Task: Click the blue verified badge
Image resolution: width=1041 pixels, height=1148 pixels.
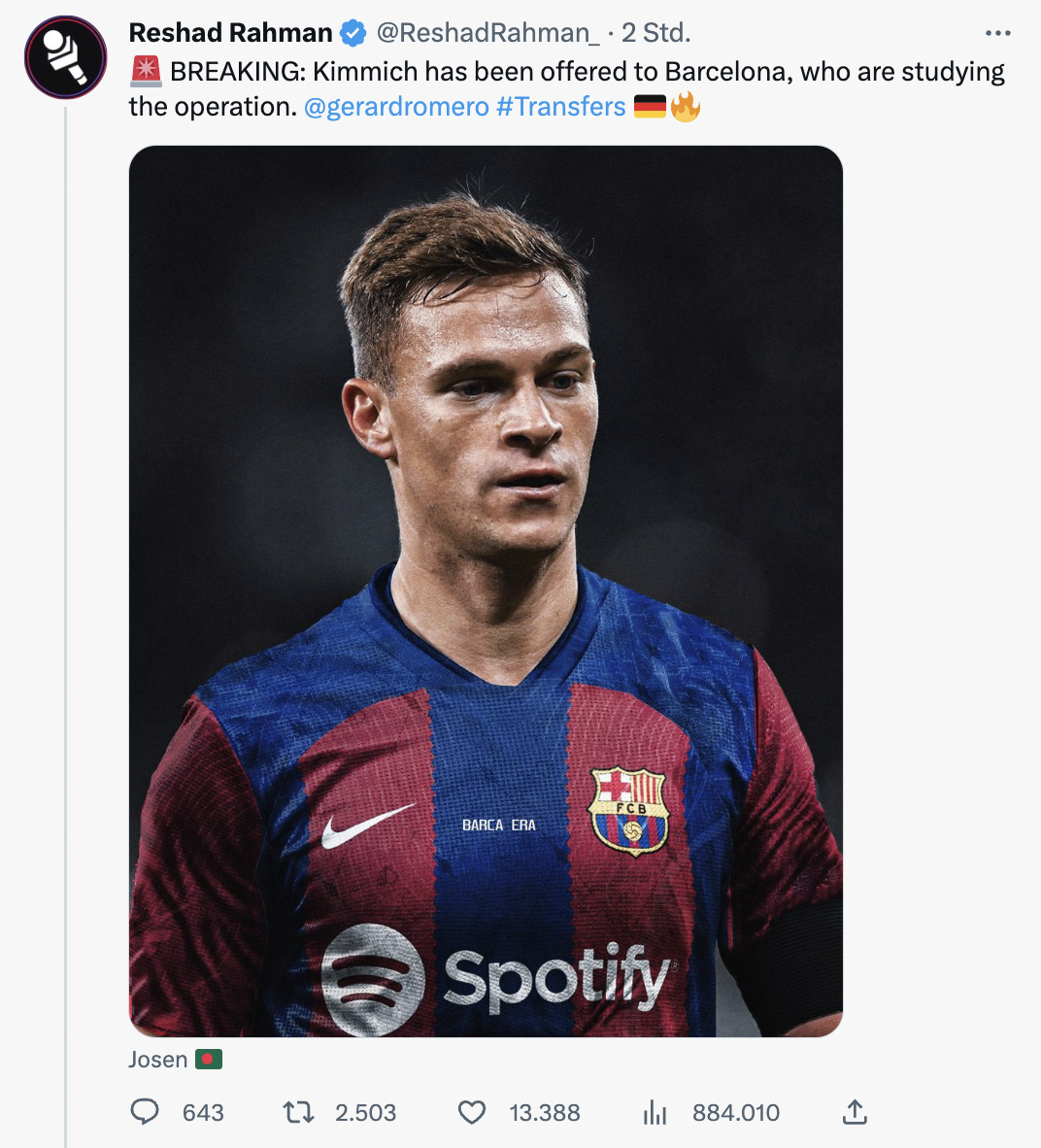Action: click(353, 33)
